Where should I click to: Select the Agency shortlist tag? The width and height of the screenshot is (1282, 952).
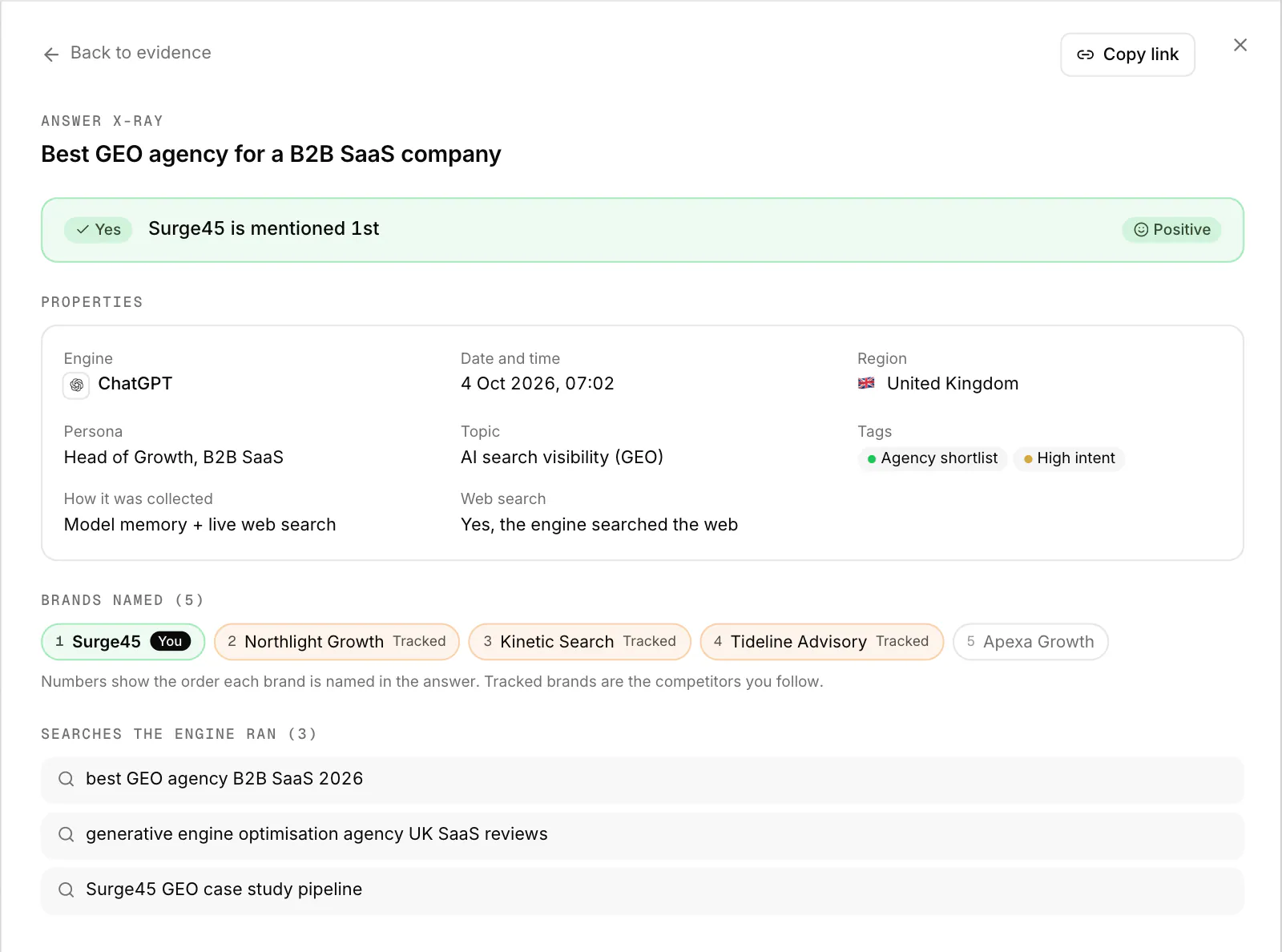(x=932, y=458)
